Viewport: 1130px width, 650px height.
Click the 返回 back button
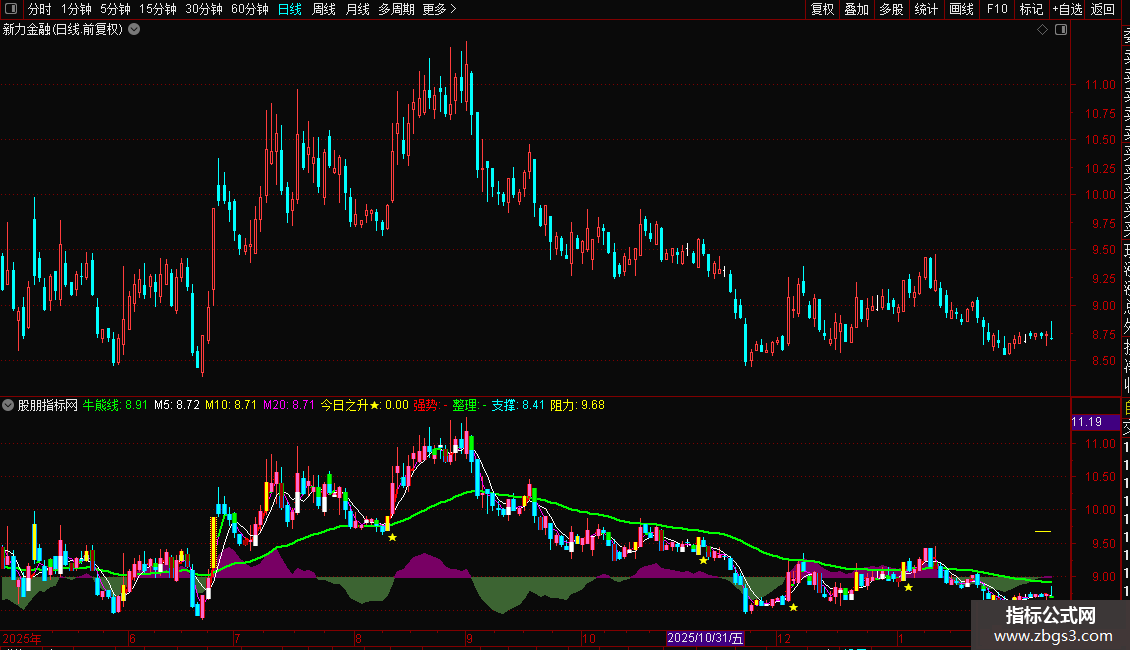click(1103, 9)
